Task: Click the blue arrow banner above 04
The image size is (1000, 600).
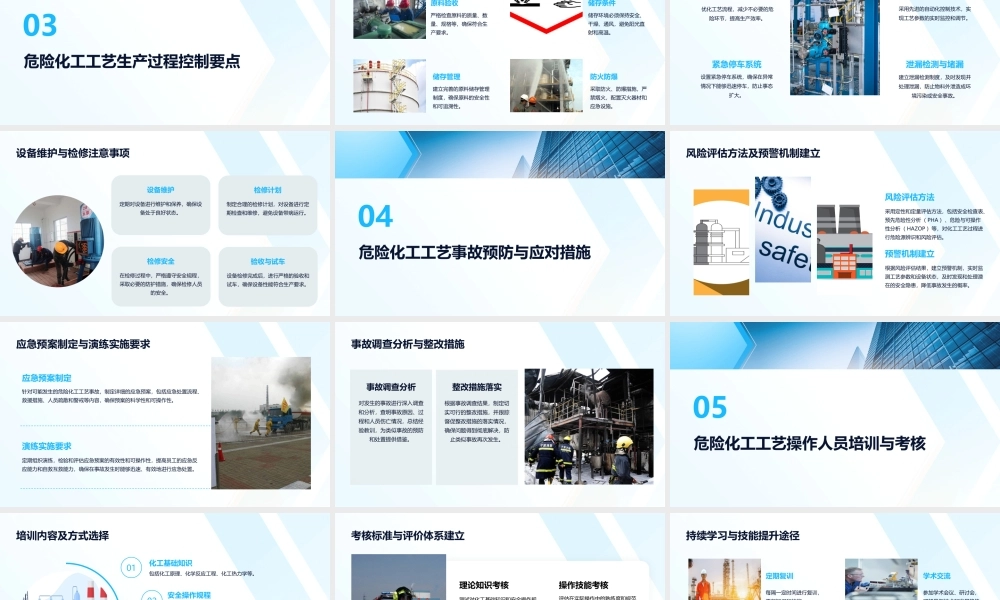Action: click(x=499, y=155)
